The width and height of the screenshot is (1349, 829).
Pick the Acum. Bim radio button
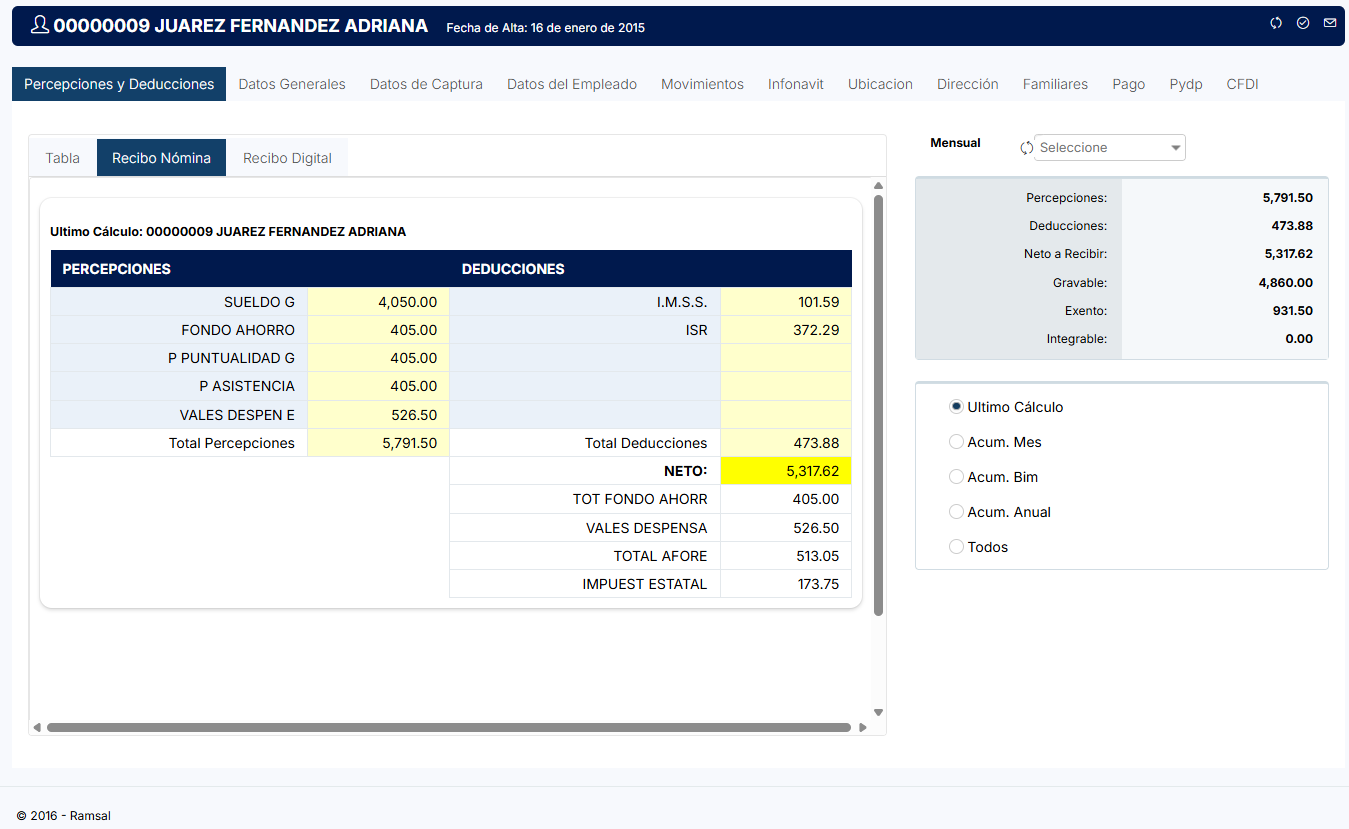pyautogui.click(x=957, y=477)
